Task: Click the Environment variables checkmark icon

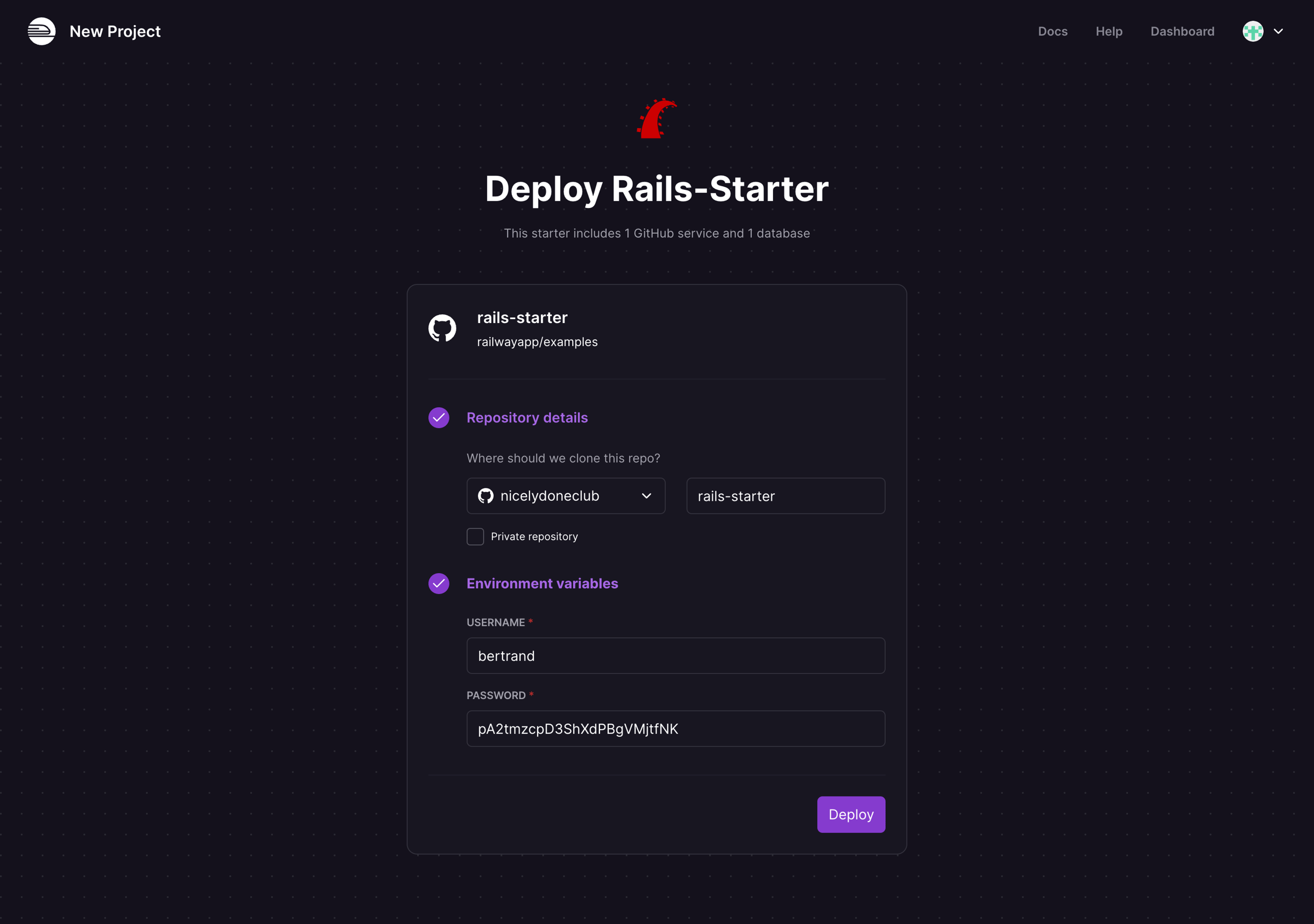Action: pos(439,584)
